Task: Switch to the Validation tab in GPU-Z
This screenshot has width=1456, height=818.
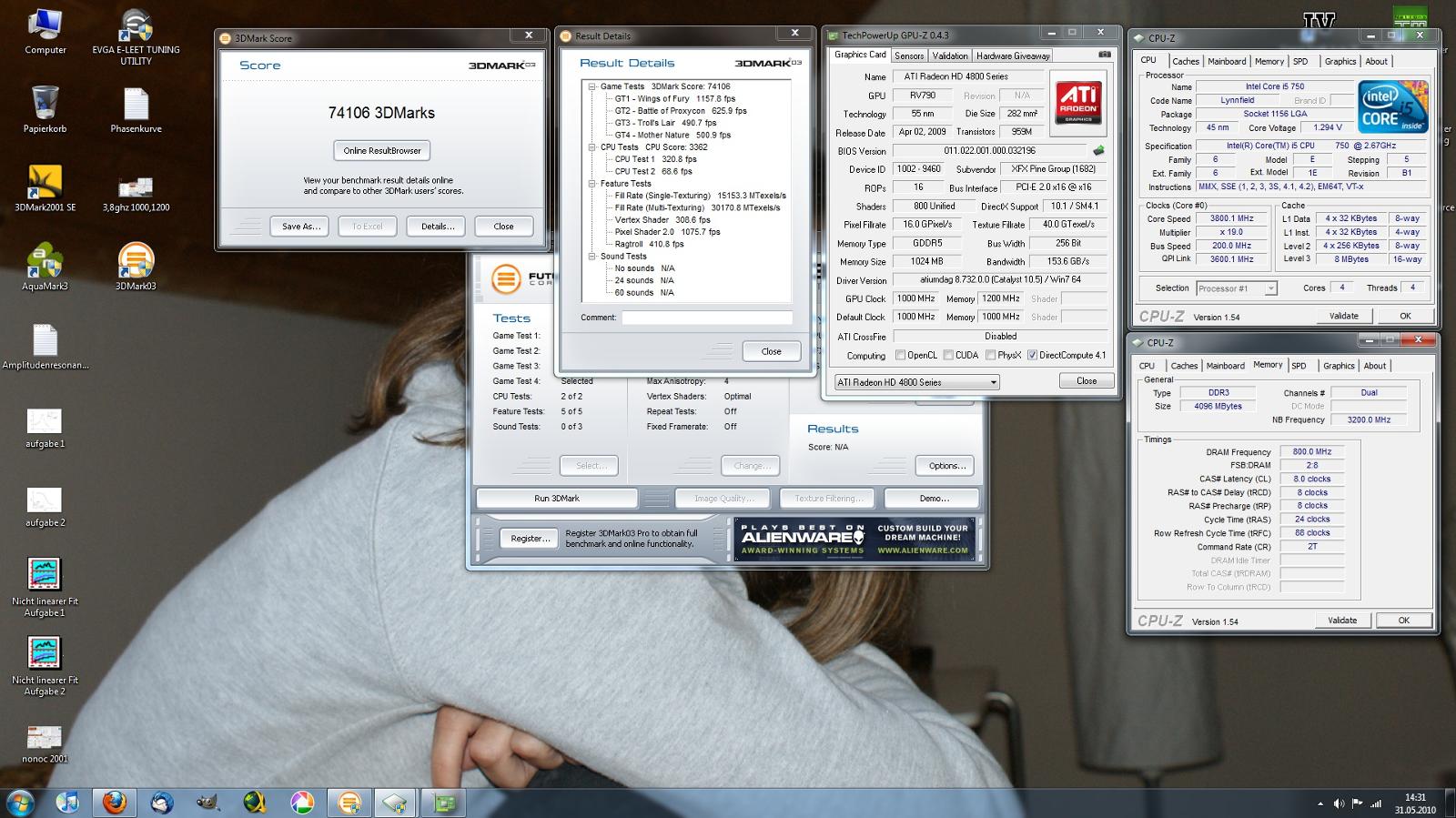Action: pyautogui.click(x=950, y=56)
